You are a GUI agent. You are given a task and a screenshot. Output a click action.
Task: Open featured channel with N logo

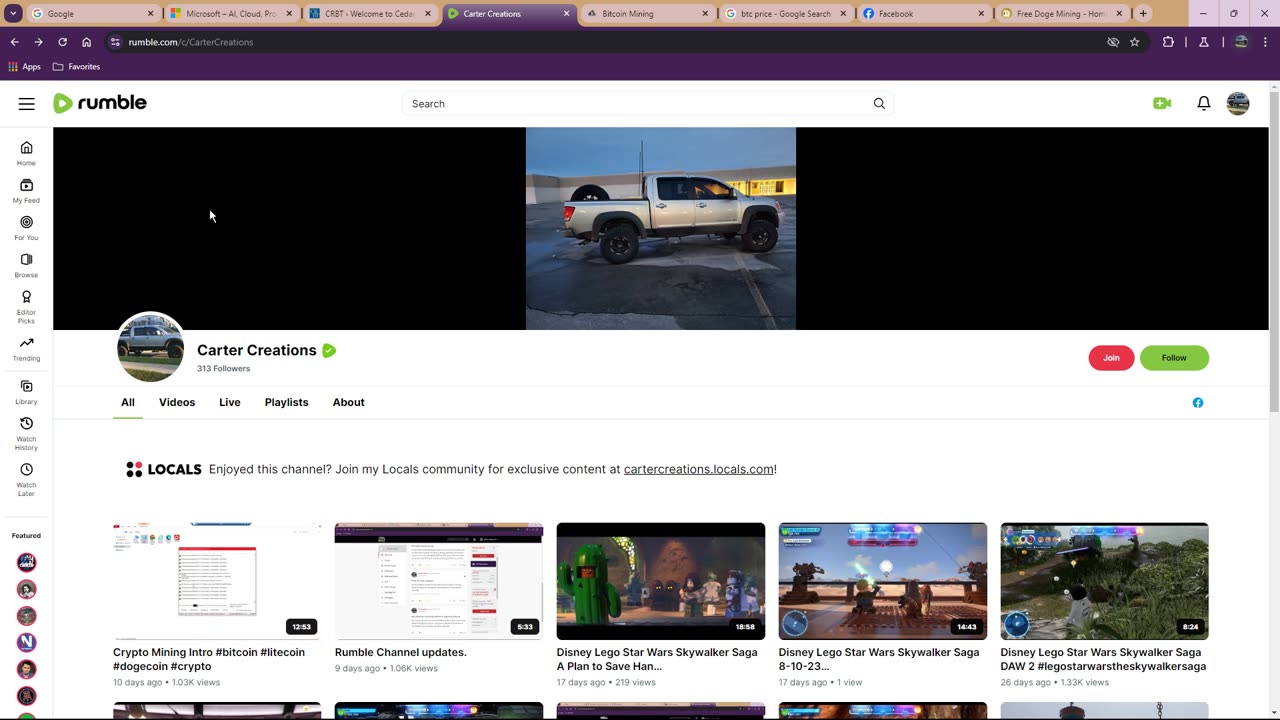(26, 642)
